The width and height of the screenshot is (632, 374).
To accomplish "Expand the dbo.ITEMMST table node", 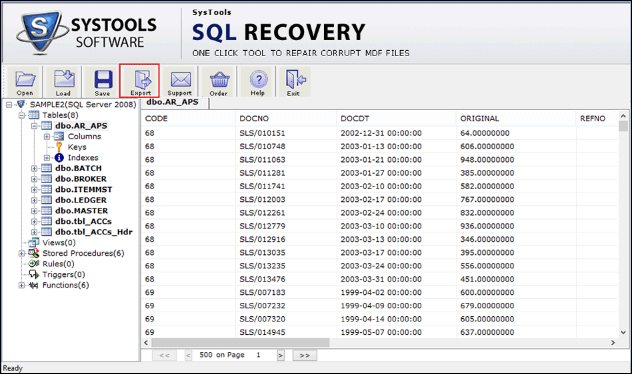I will (x=35, y=189).
